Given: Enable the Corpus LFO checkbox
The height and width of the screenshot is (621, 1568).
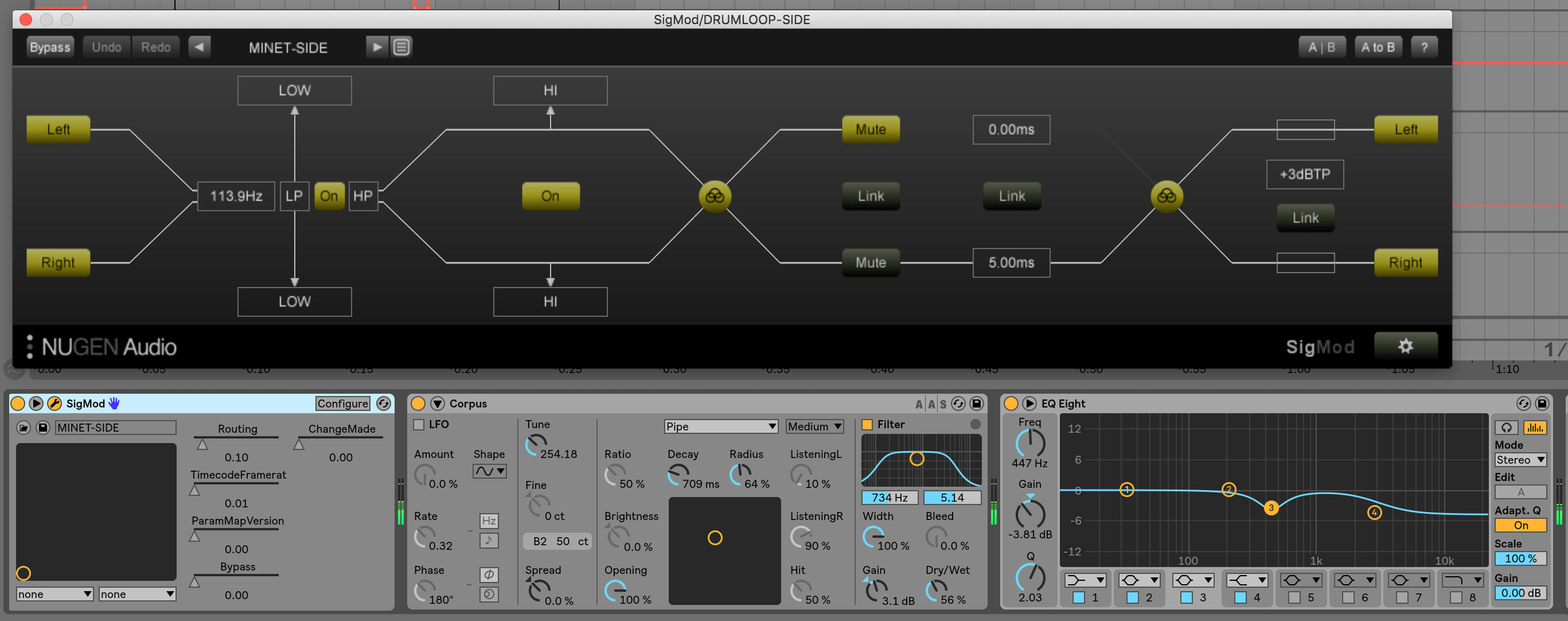Looking at the screenshot, I should click(x=419, y=425).
